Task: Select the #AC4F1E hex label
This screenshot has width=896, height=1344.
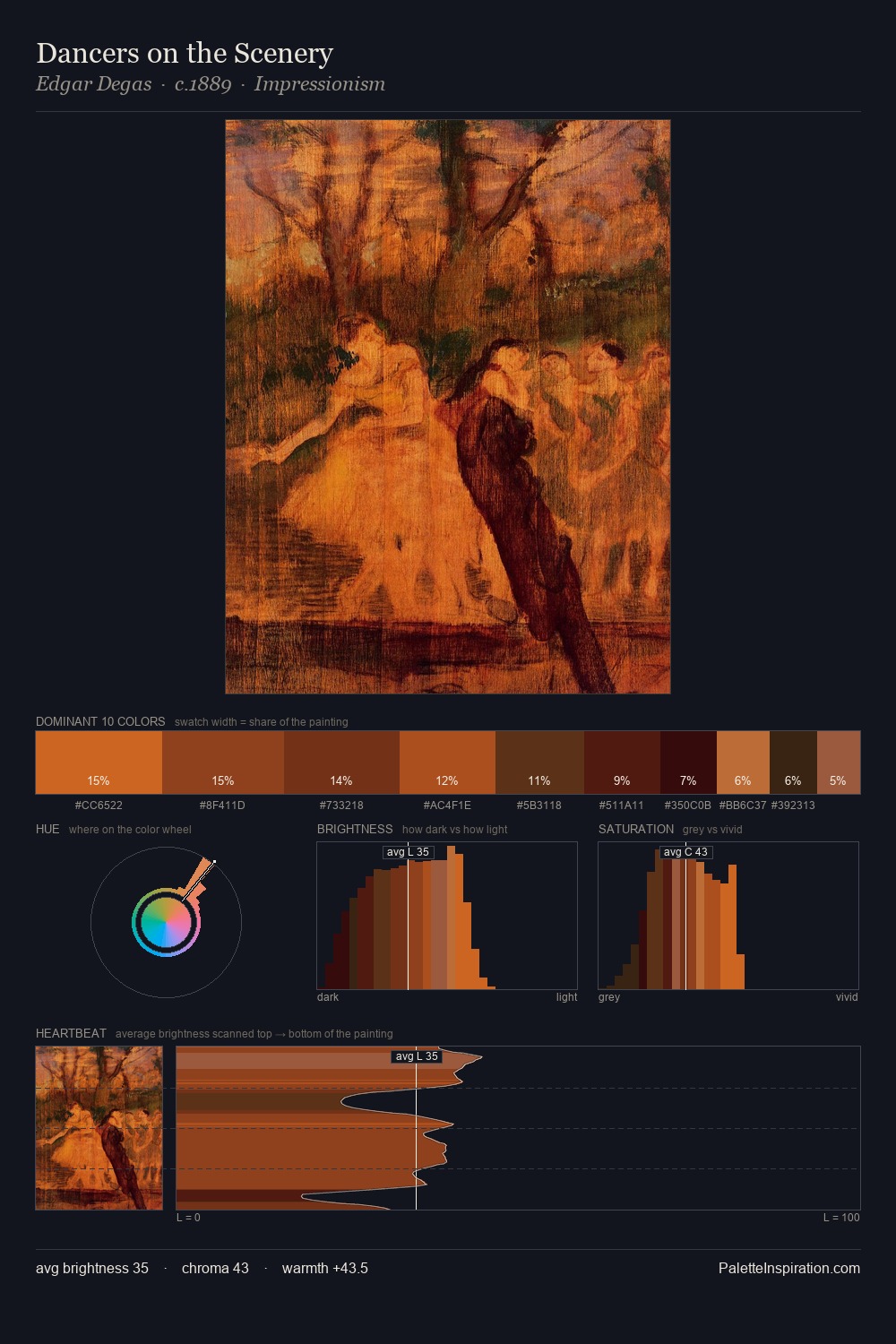Action: tap(447, 806)
